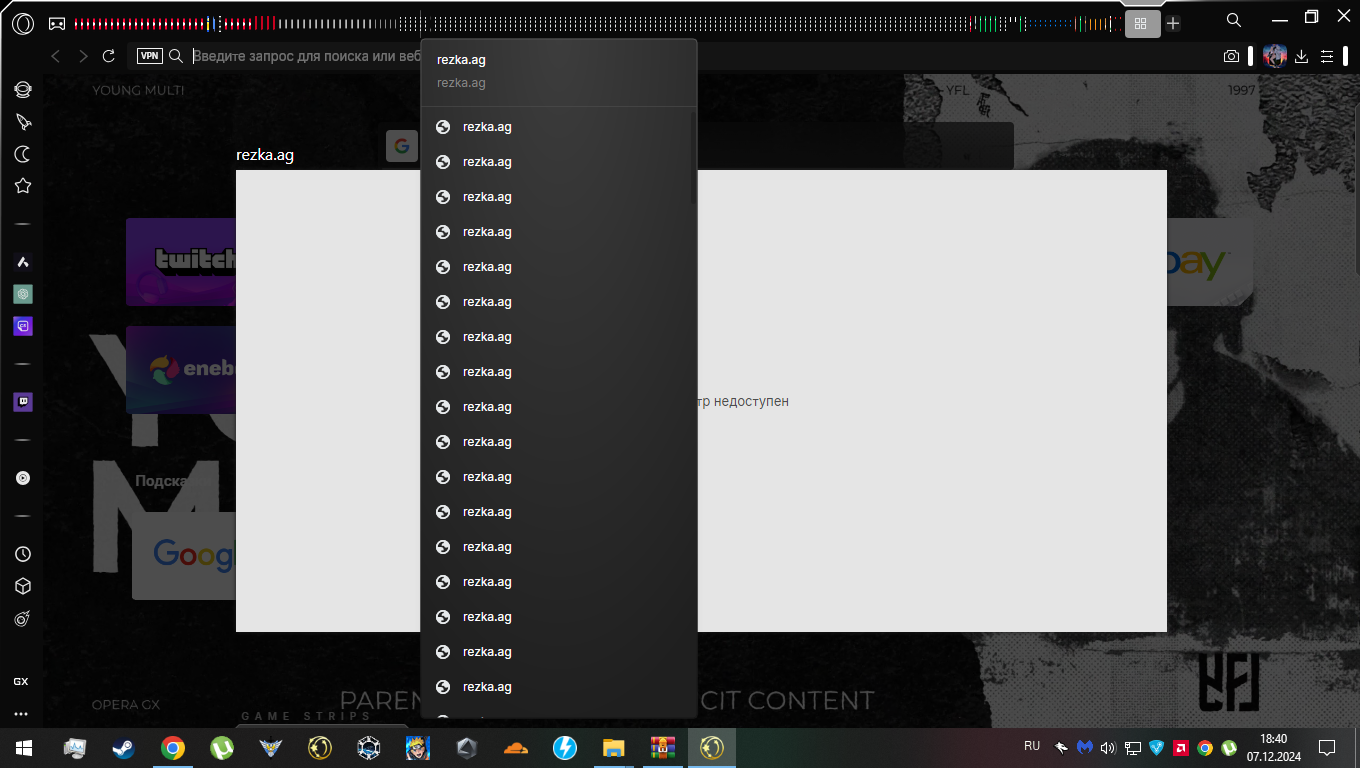Open Cloudflare app from the taskbar

pyautogui.click(x=516, y=747)
